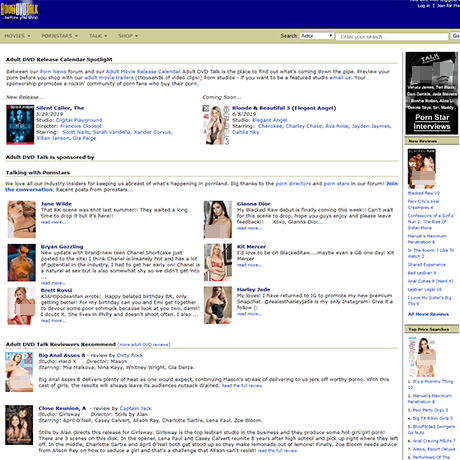This screenshot has width=460, height=460.
Task: Open the MOVIES dropdown menu
Action: tap(17, 36)
